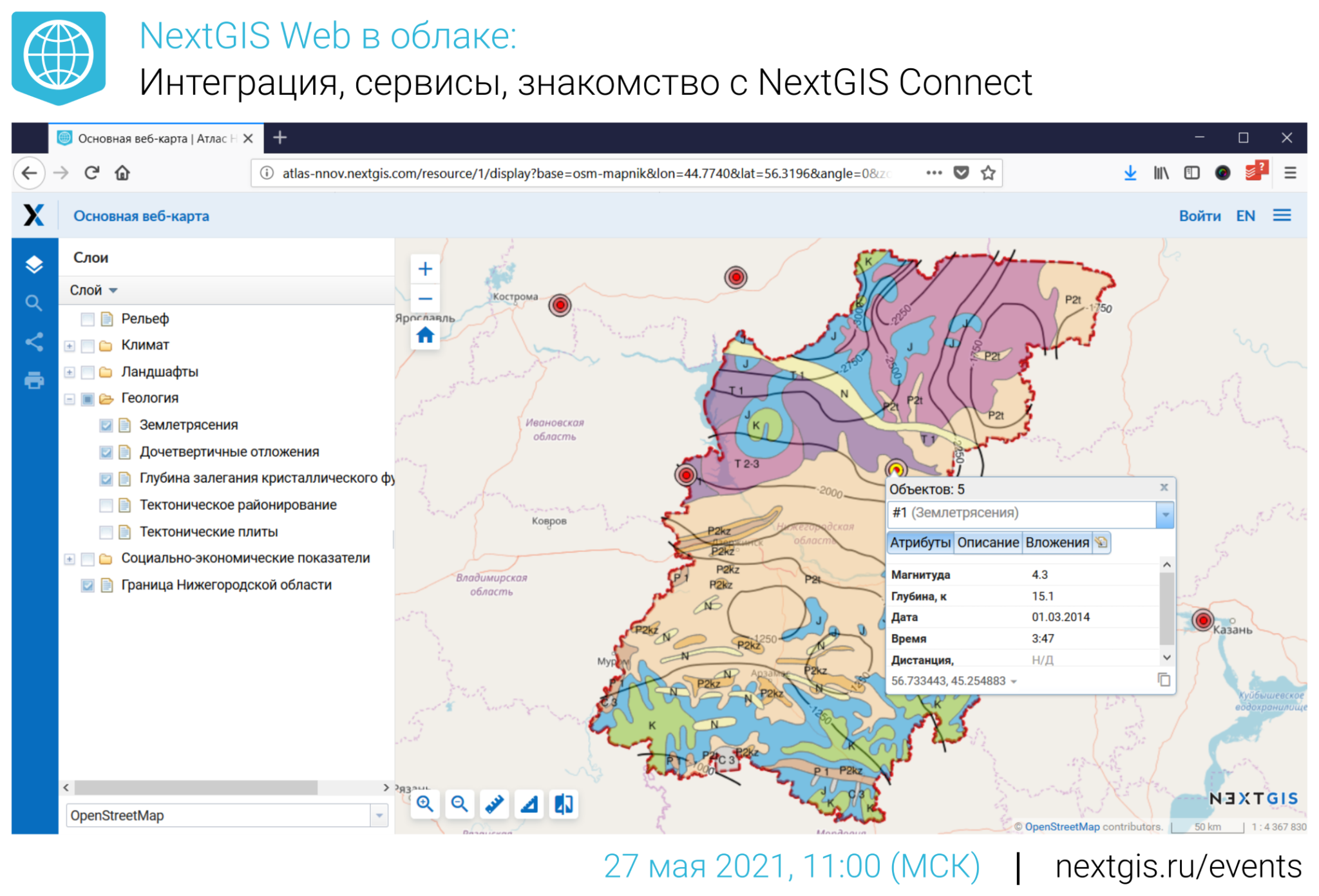Select the zoom-in magnifier tool
1319x896 pixels.
click(425, 804)
